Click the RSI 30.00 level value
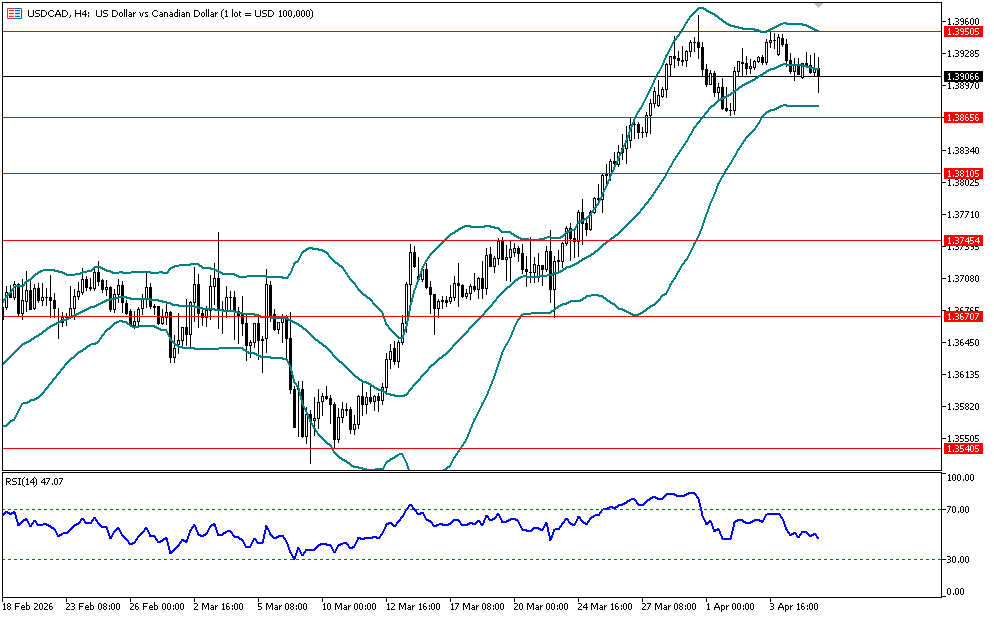994x618 pixels. click(x=960, y=560)
